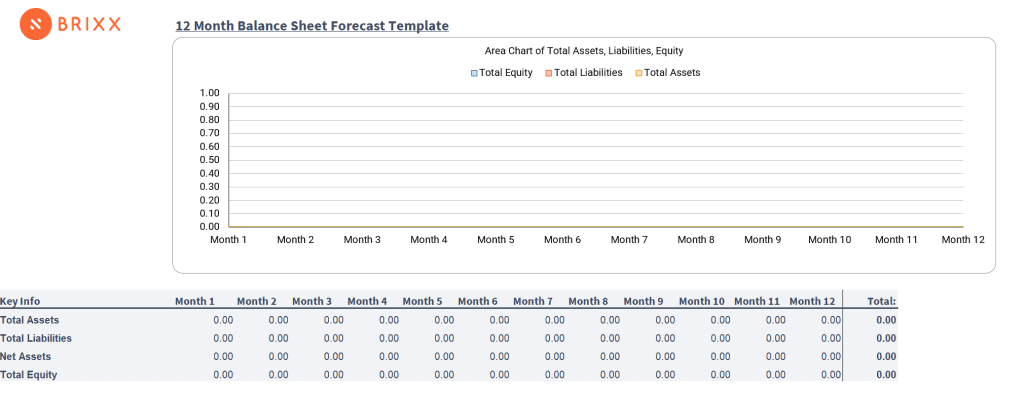Click the Month 12 label on chart x-axis
The width and height of the screenshot is (1024, 398).
click(963, 240)
